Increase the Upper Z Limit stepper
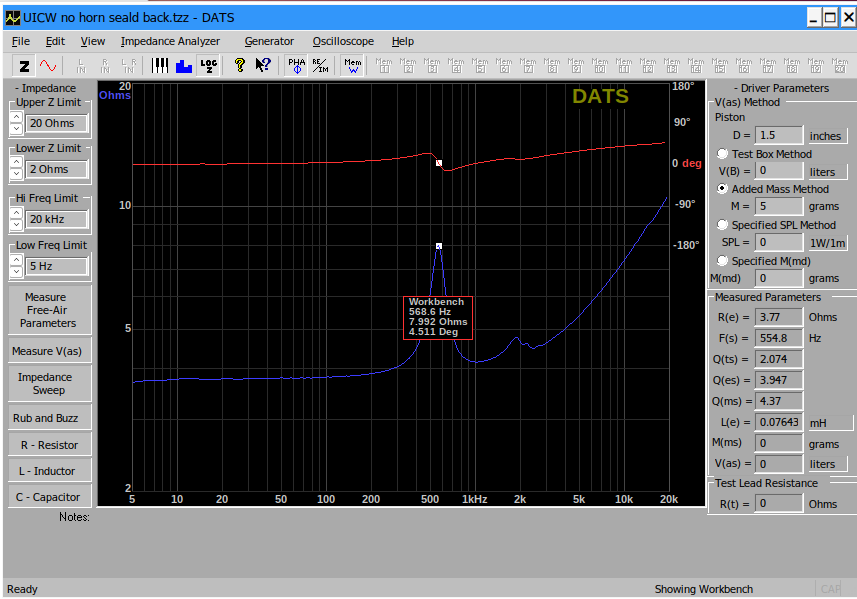Screen dimensions: 857x599 click(x=16, y=117)
